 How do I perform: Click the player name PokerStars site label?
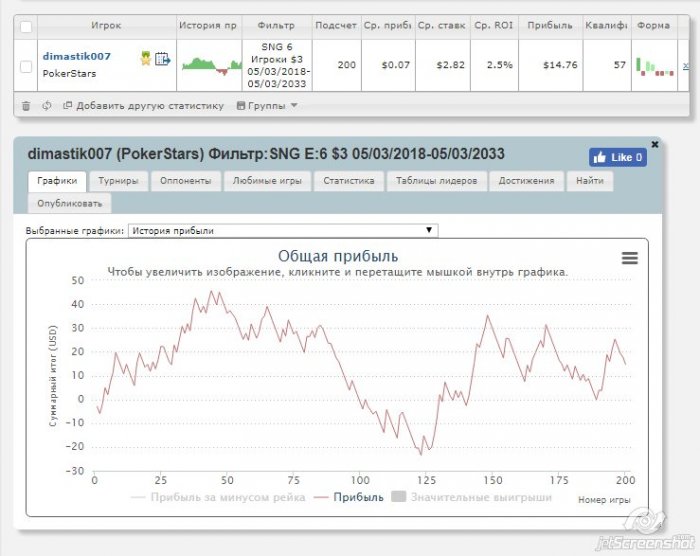(x=69, y=74)
